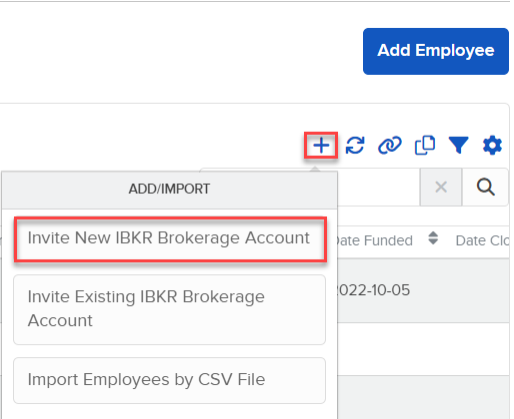Click the refresh arrows icon

355,145
